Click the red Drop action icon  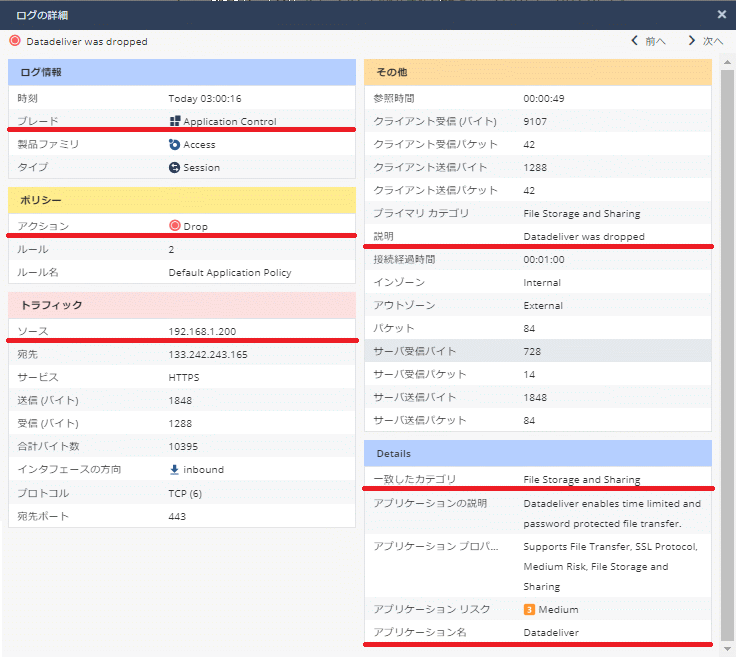tap(174, 227)
